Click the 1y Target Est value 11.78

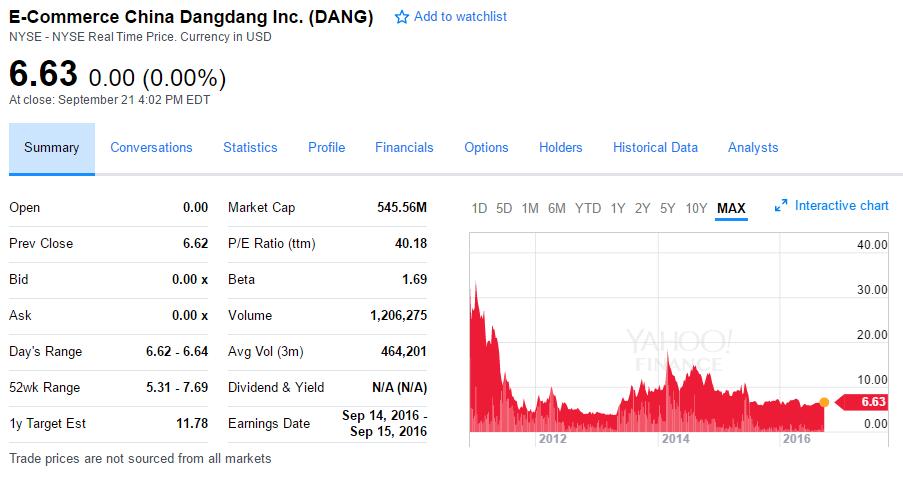[x=192, y=423]
